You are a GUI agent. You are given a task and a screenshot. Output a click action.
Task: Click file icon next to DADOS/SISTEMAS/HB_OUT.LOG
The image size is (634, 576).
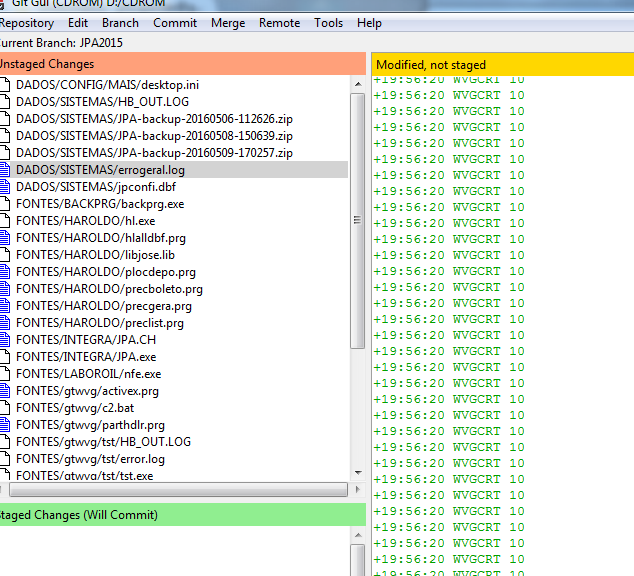pos(4,102)
